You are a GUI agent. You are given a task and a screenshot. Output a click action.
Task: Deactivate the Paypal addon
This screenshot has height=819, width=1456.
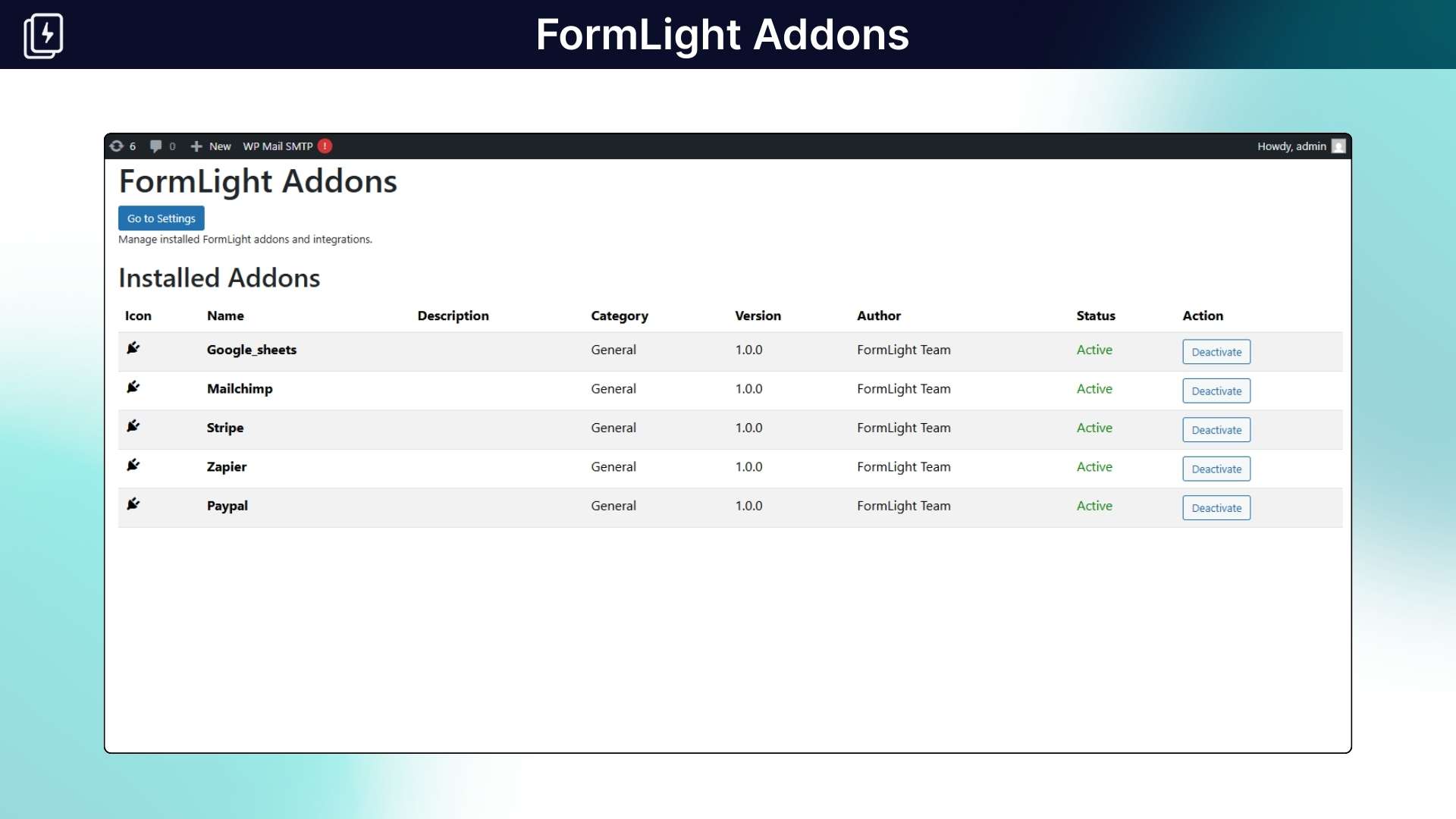coord(1216,507)
